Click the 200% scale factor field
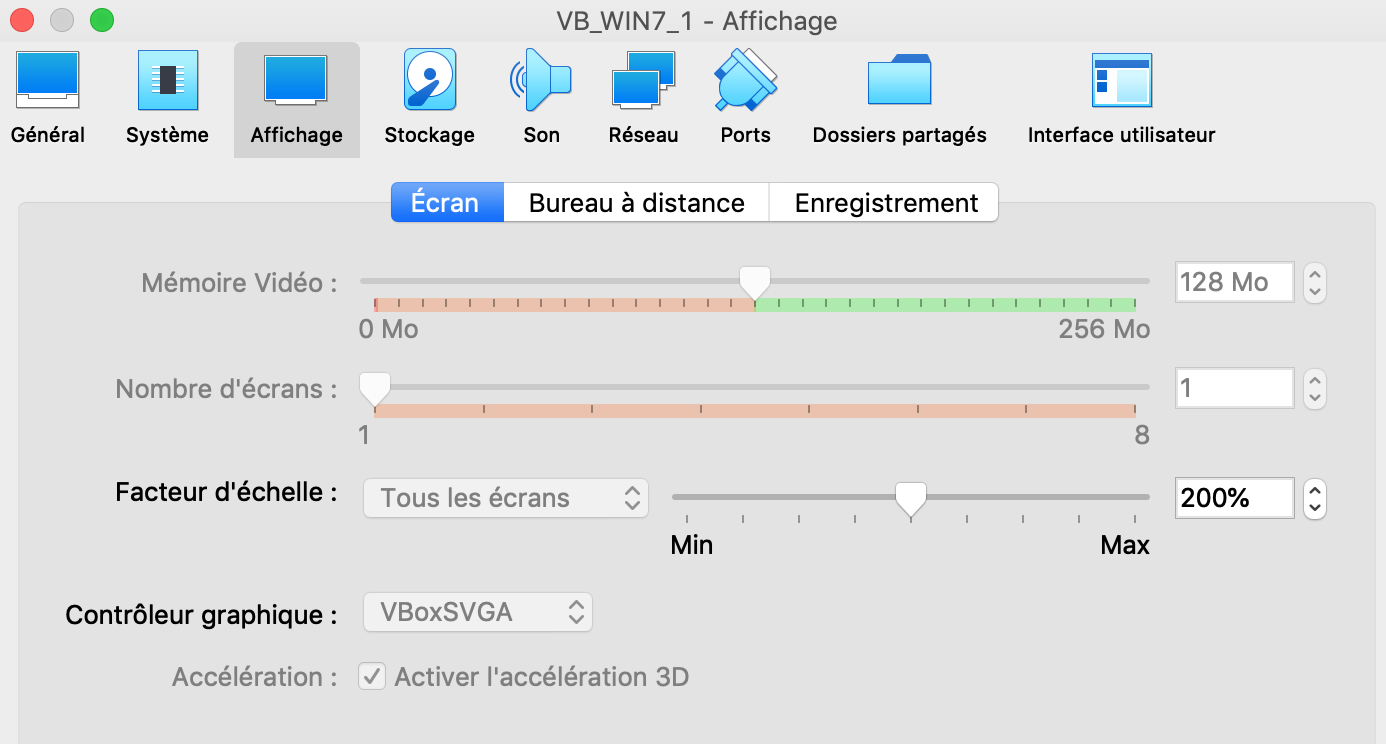Viewport: 1386px width, 744px height. click(1234, 498)
